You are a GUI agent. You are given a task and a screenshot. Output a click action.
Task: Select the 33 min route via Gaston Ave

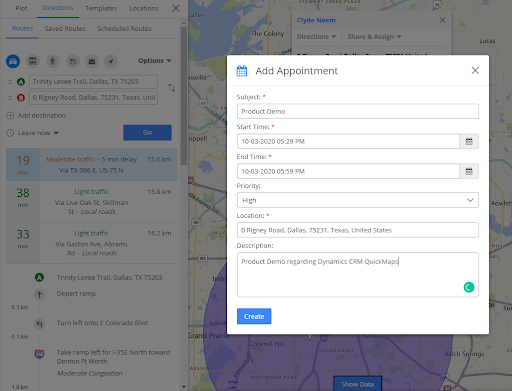click(92, 243)
